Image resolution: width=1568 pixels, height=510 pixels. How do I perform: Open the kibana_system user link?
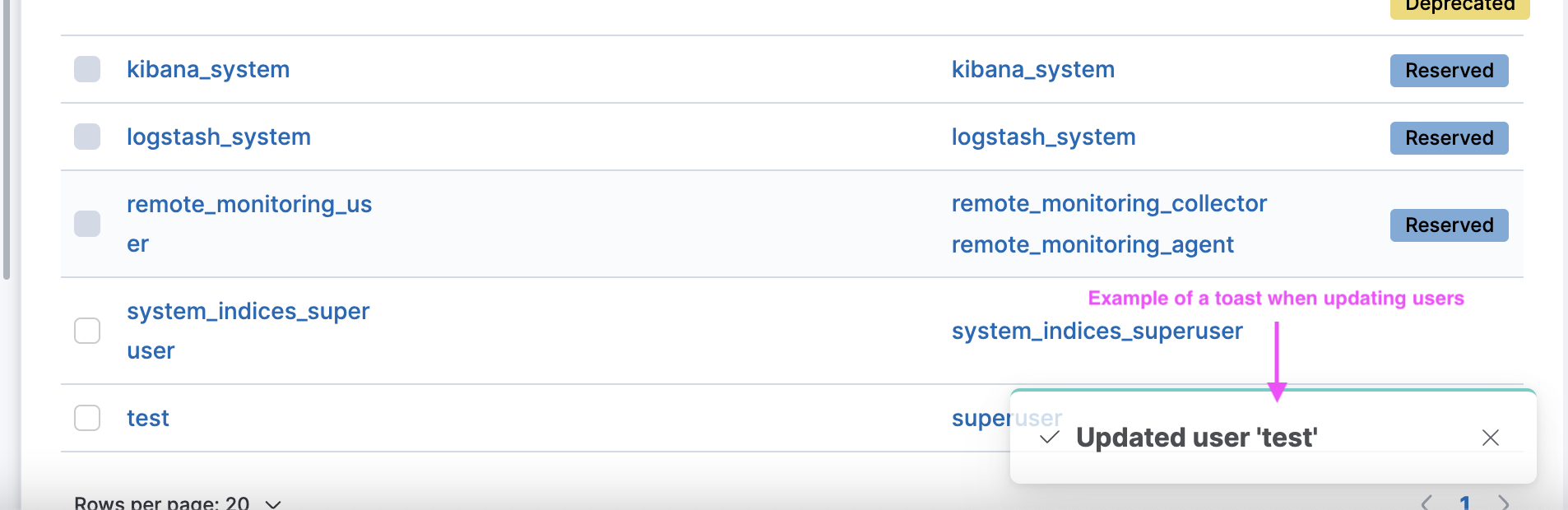point(208,69)
